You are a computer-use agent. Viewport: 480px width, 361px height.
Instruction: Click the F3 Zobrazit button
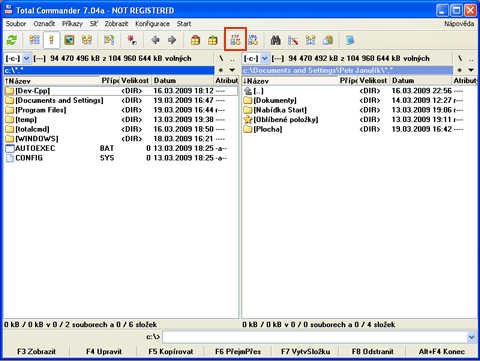tap(36, 351)
